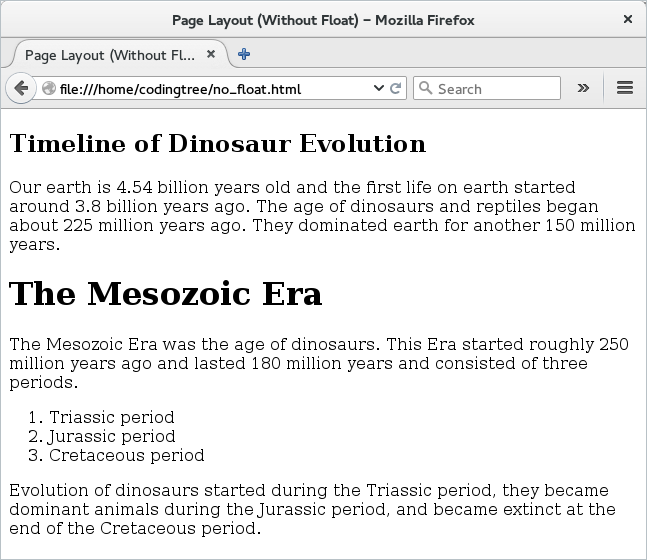Focus the Search input field
Image resolution: width=647 pixels, height=560 pixels.
tap(495, 89)
